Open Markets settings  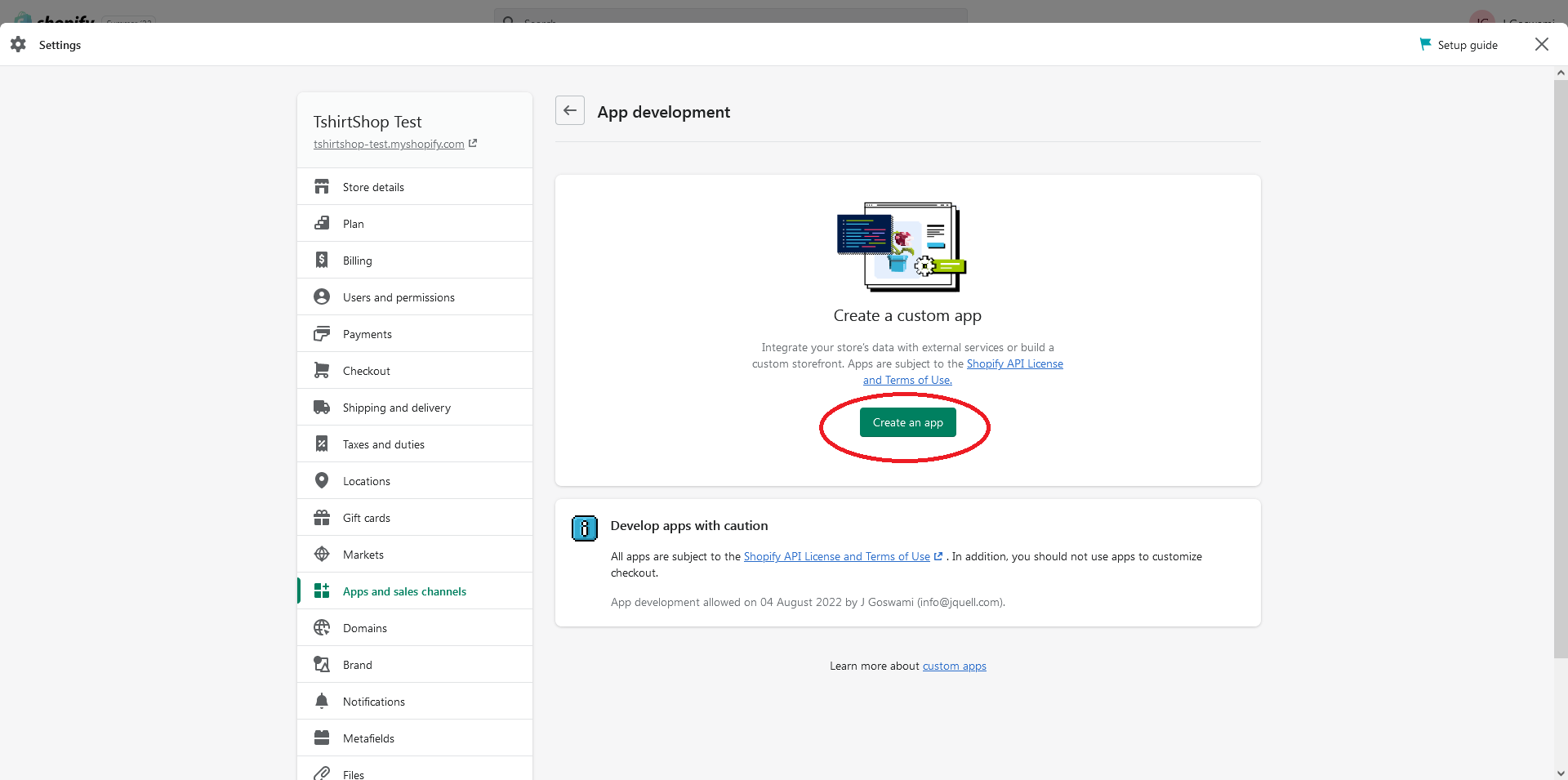click(415, 554)
